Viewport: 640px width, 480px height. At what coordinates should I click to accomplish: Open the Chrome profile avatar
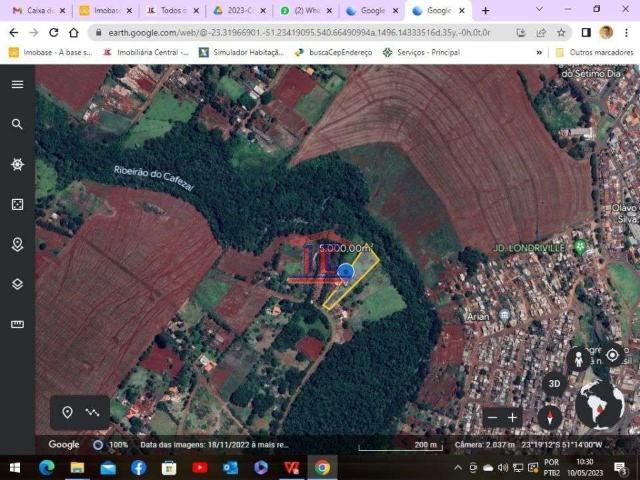coord(606,32)
